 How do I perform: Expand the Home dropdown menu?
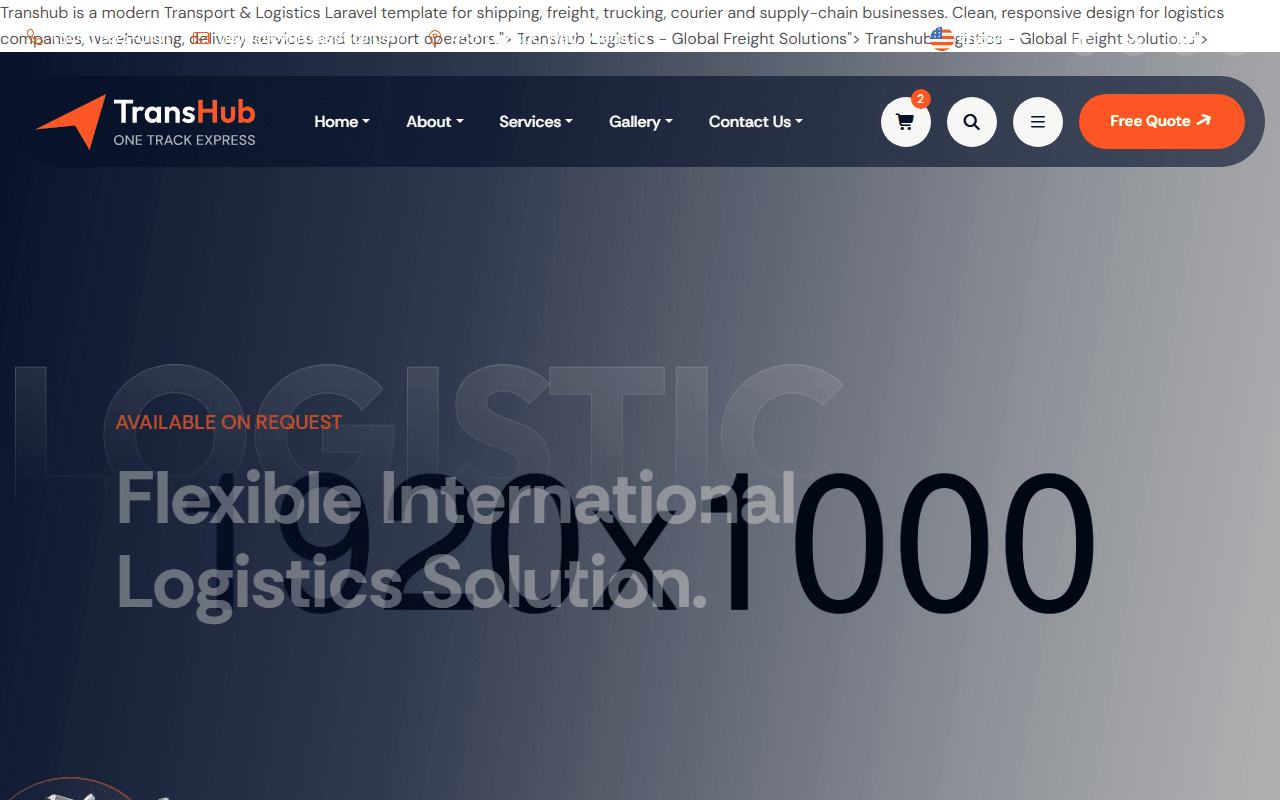click(342, 122)
